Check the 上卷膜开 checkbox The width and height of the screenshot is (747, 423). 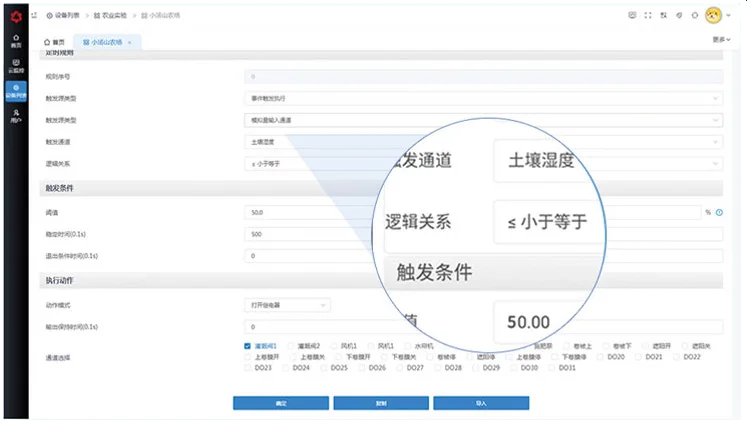point(247,357)
